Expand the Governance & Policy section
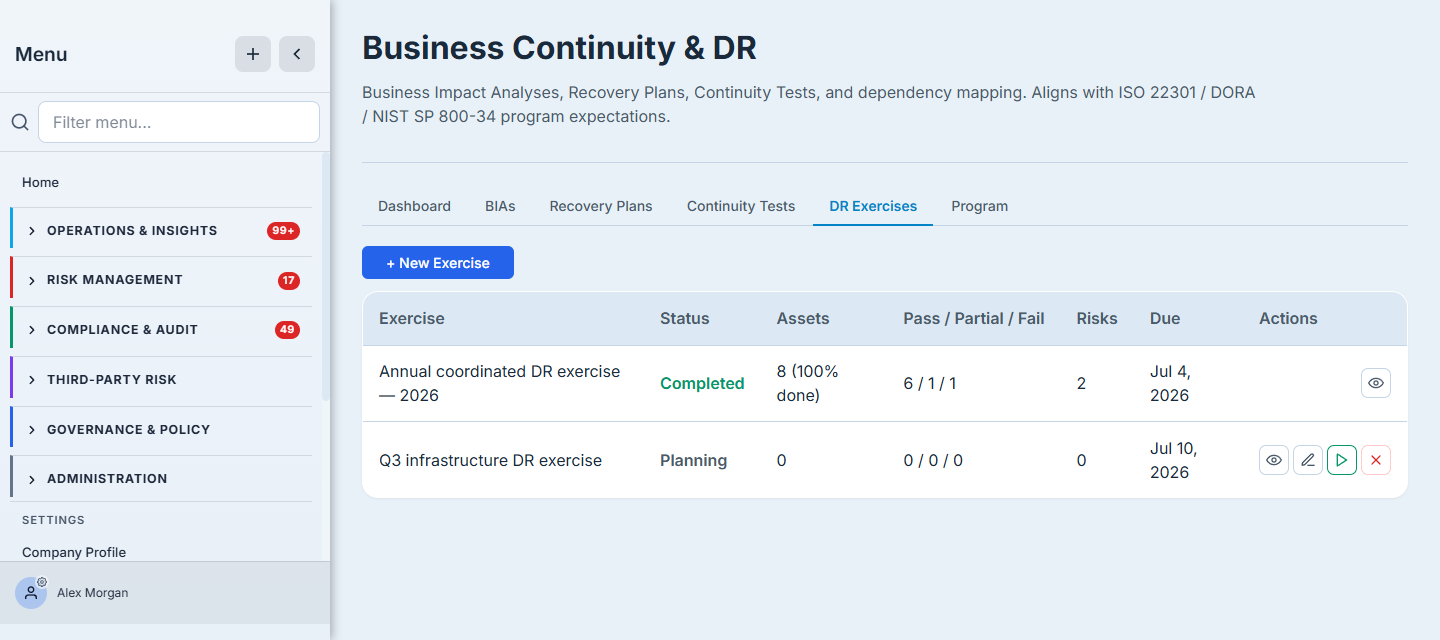Screen dimensions: 1440x640 coord(161,430)
